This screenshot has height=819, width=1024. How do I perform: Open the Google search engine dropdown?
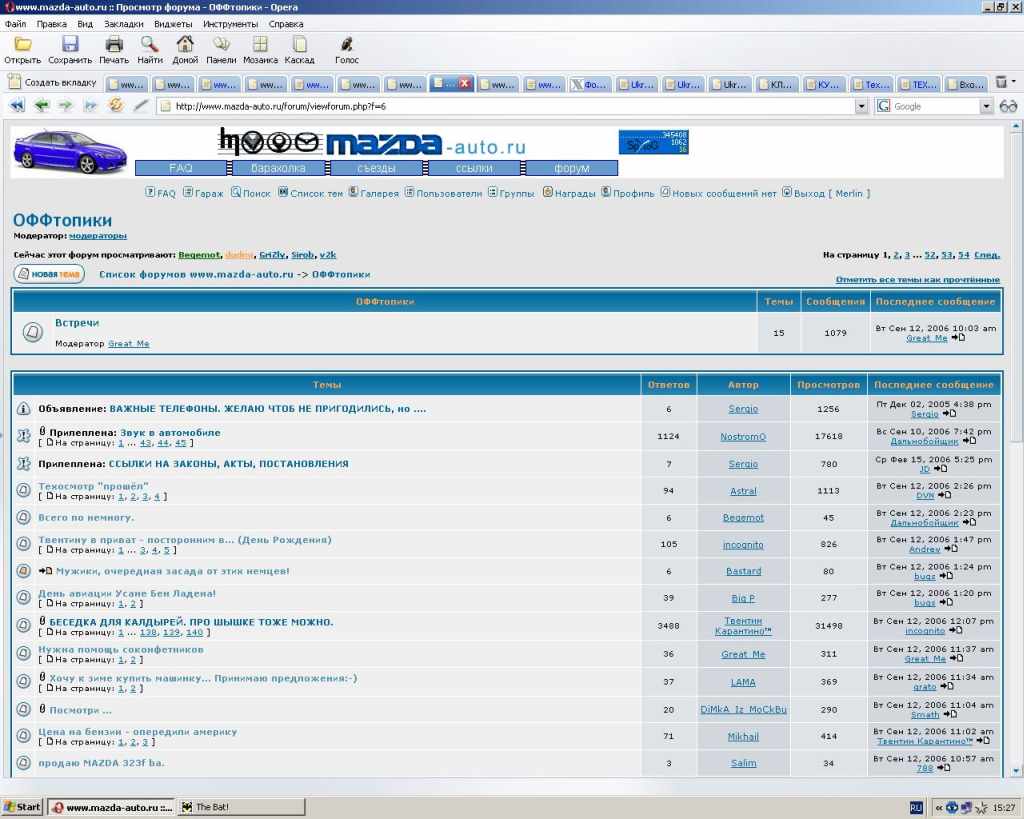[986, 106]
